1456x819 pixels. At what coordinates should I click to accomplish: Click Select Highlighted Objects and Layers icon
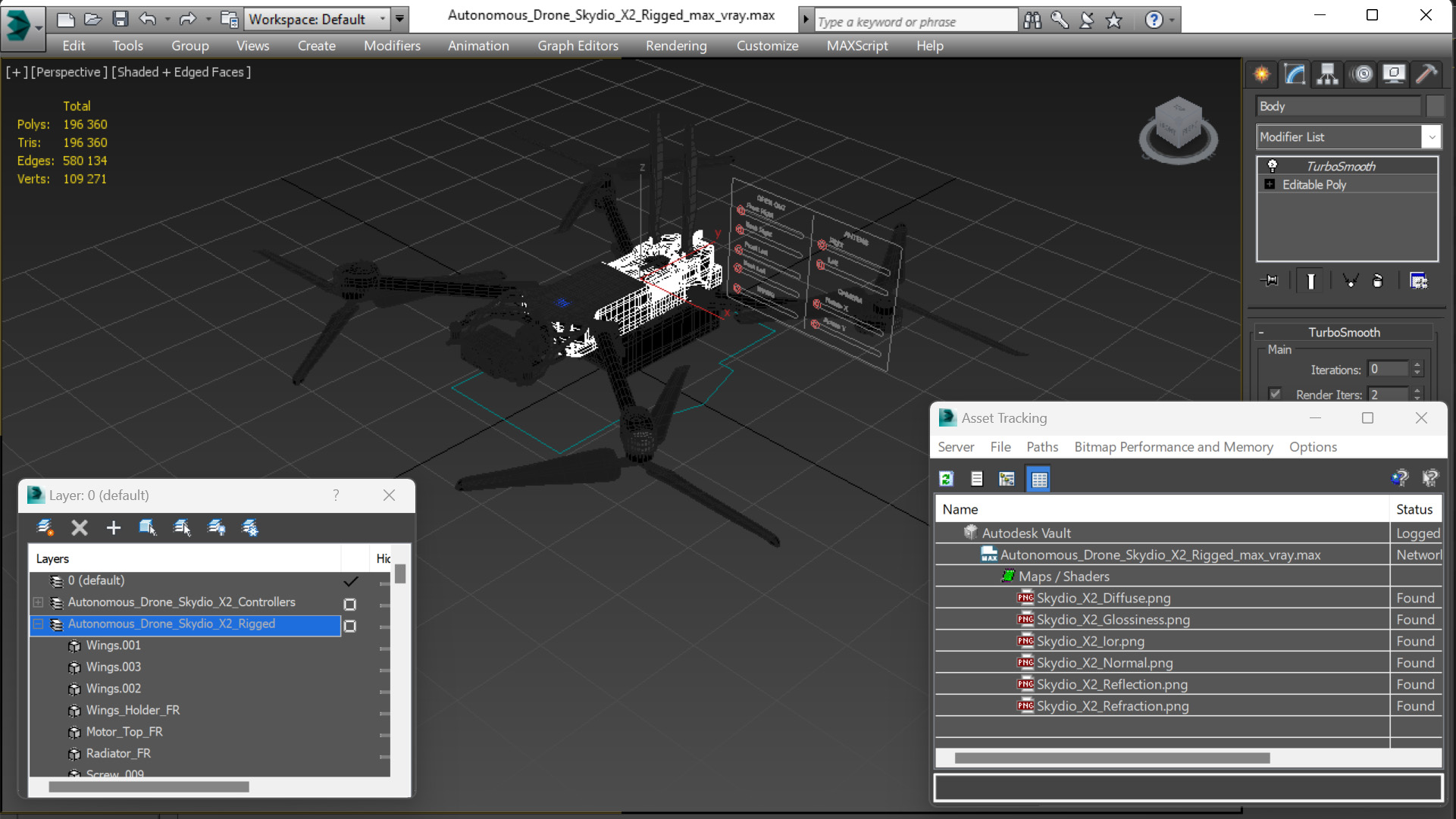pyautogui.click(x=148, y=527)
